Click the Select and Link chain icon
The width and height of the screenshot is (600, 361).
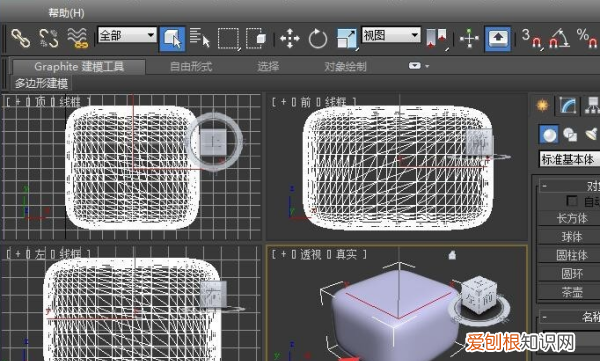(x=21, y=39)
